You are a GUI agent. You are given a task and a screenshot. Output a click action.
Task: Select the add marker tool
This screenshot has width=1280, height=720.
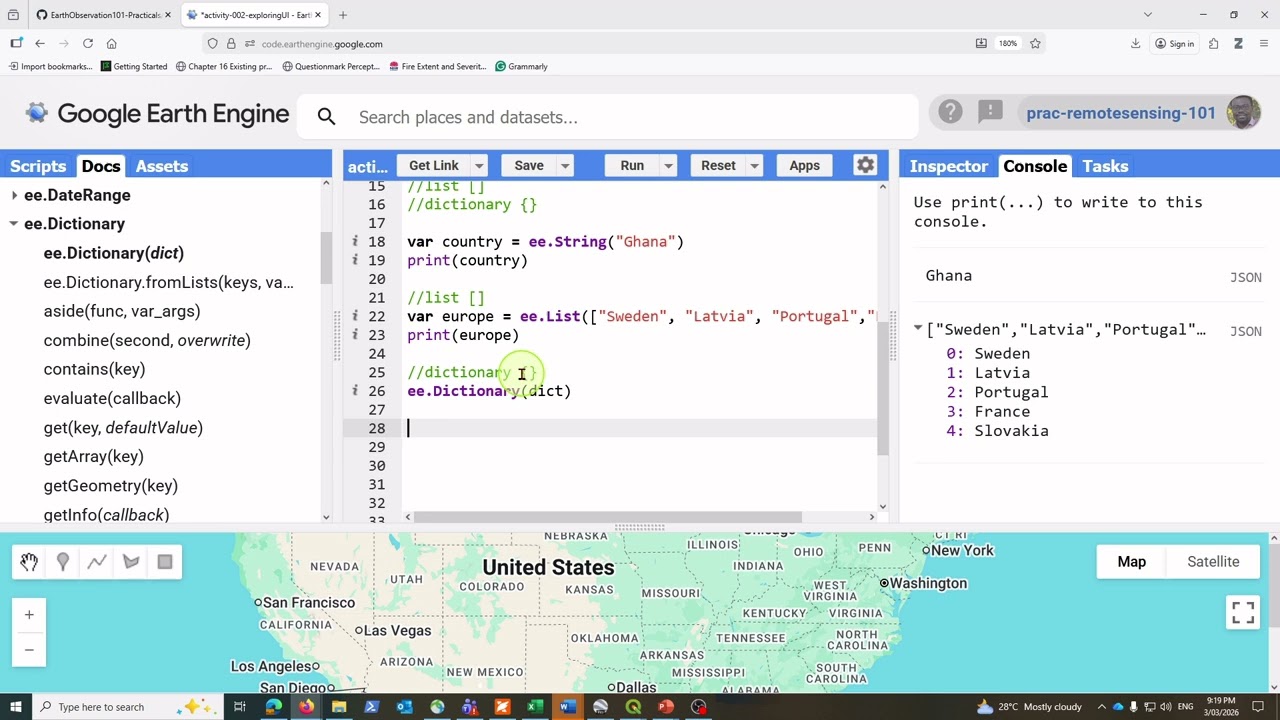[x=63, y=562]
